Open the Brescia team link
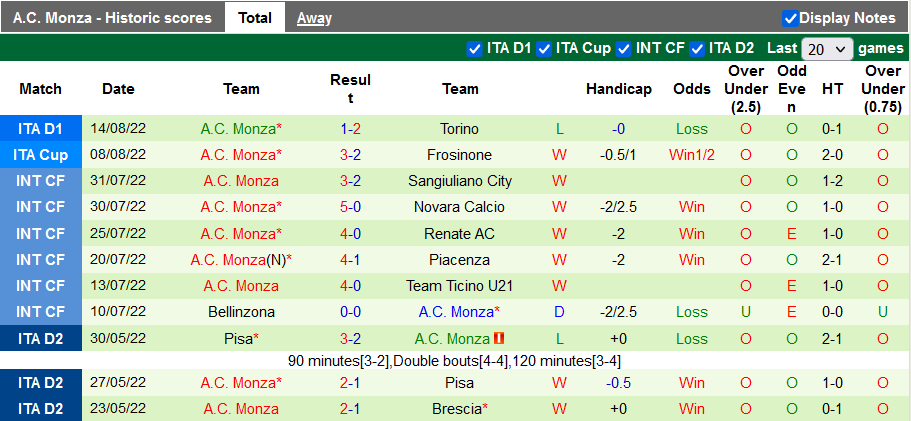Screen dimensions: 911x421 pos(457,409)
